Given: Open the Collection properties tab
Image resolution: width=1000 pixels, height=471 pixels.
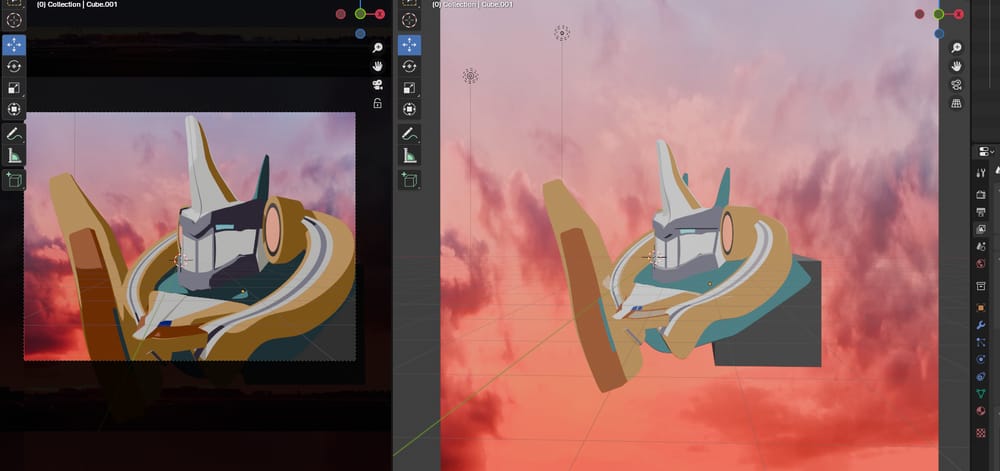Looking at the screenshot, I should [981, 286].
